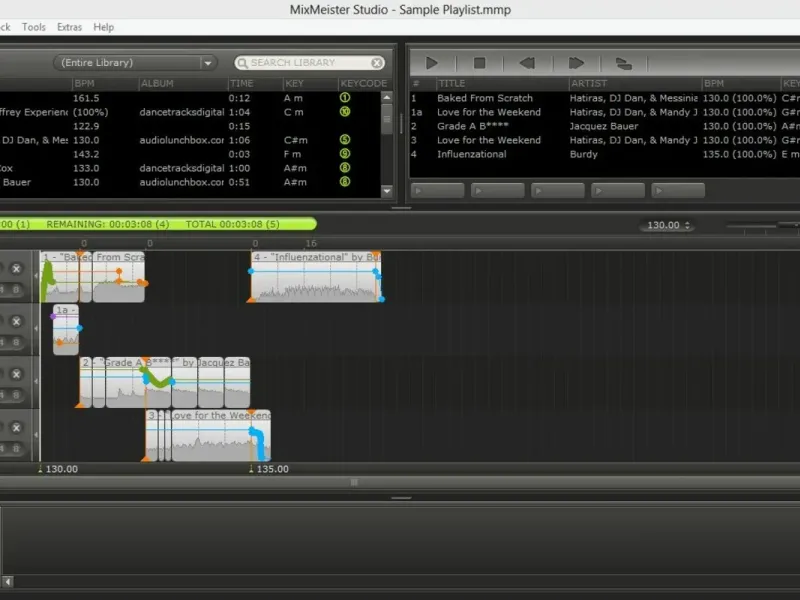Click the 135.0 (100.0%) BPM cell in playlist
The height and width of the screenshot is (600, 800).
point(739,154)
